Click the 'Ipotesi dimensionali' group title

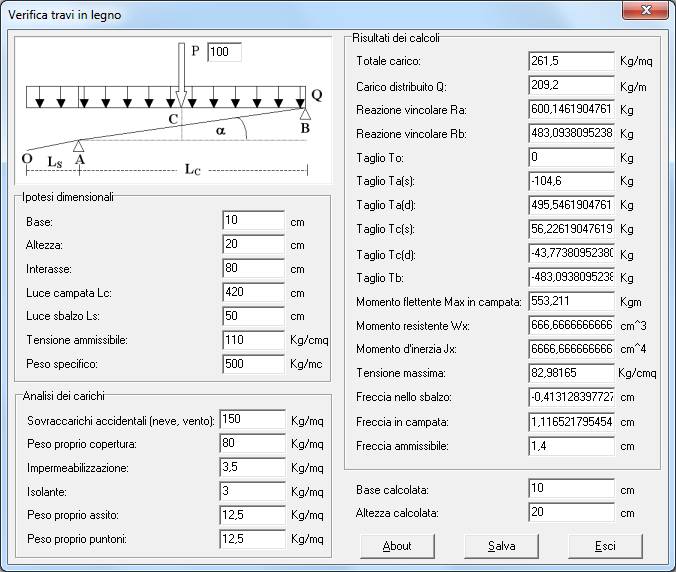[68, 197]
